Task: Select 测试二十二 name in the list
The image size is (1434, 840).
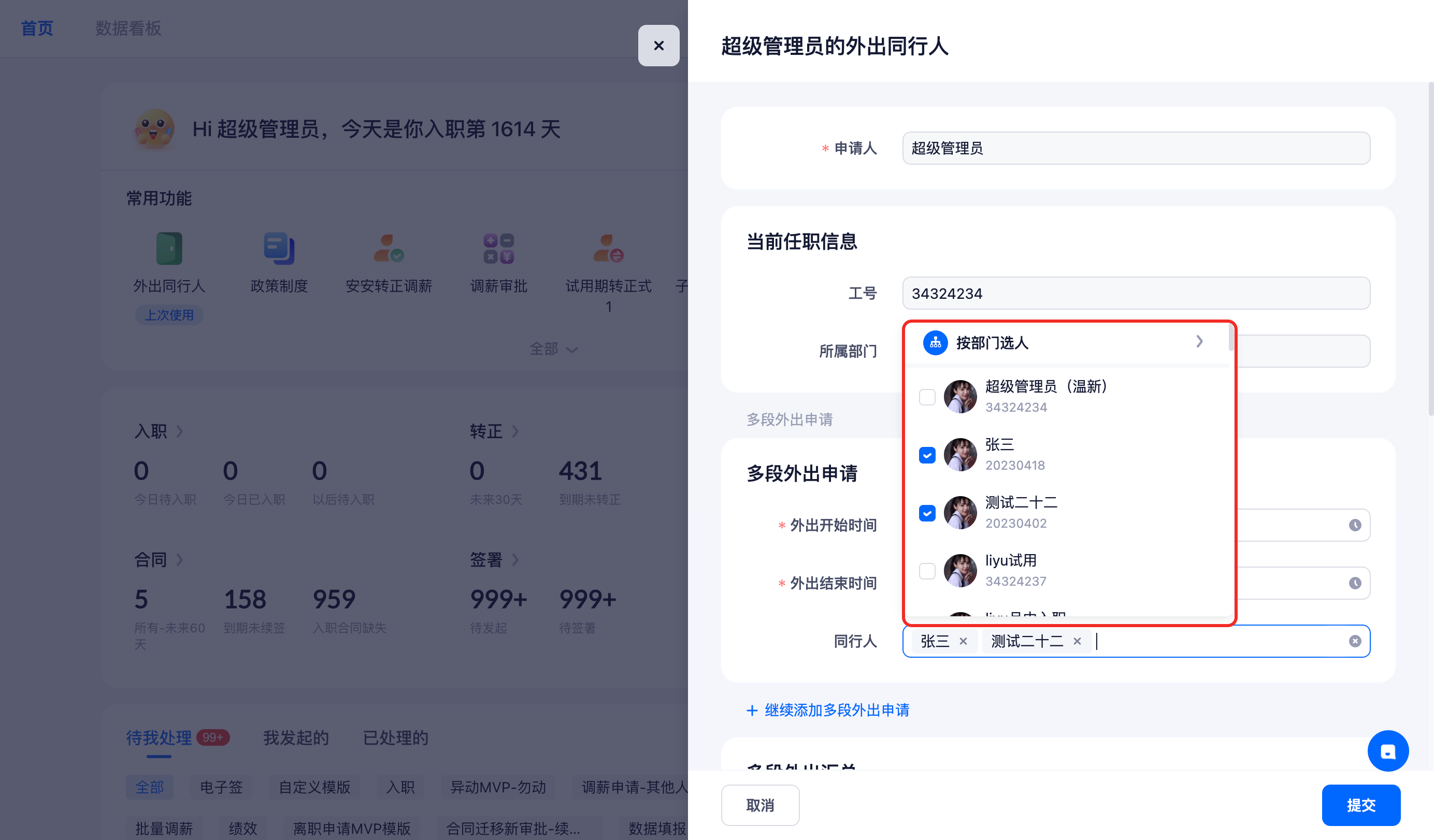Action: [x=1021, y=502]
